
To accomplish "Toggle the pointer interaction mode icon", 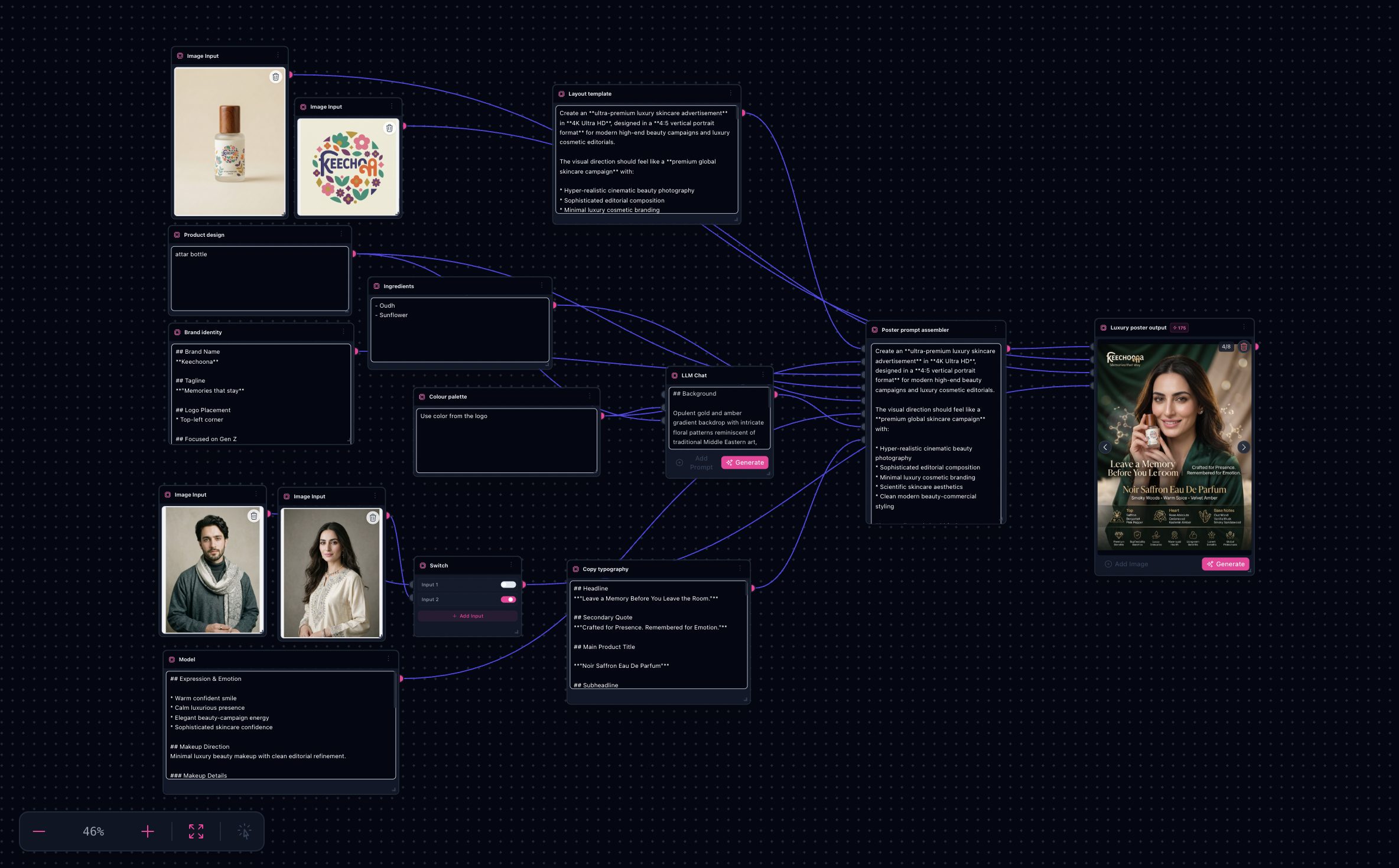I will click(x=245, y=831).
